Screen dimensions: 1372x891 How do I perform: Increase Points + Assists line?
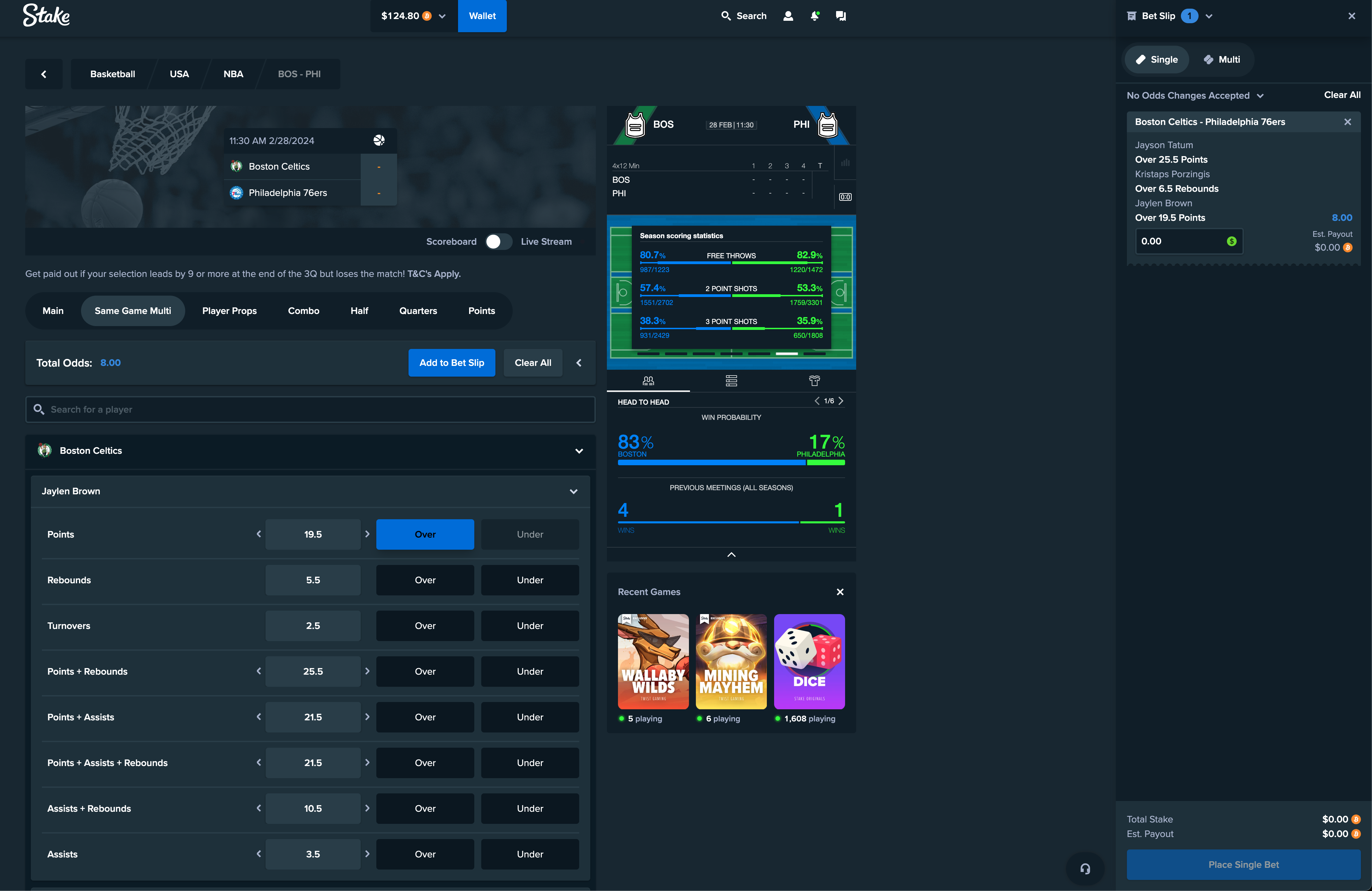click(367, 717)
